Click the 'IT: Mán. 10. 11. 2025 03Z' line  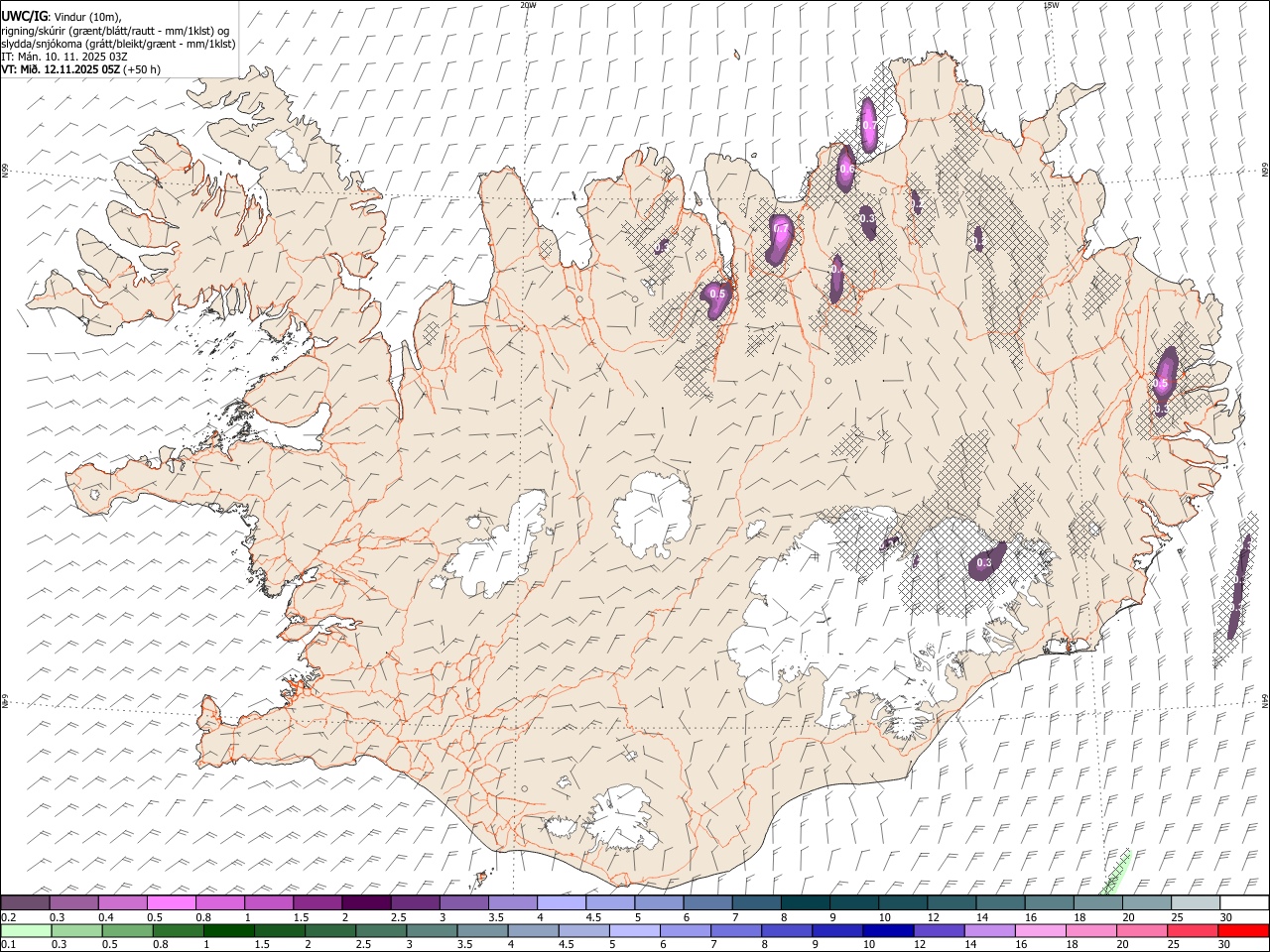point(64,57)
